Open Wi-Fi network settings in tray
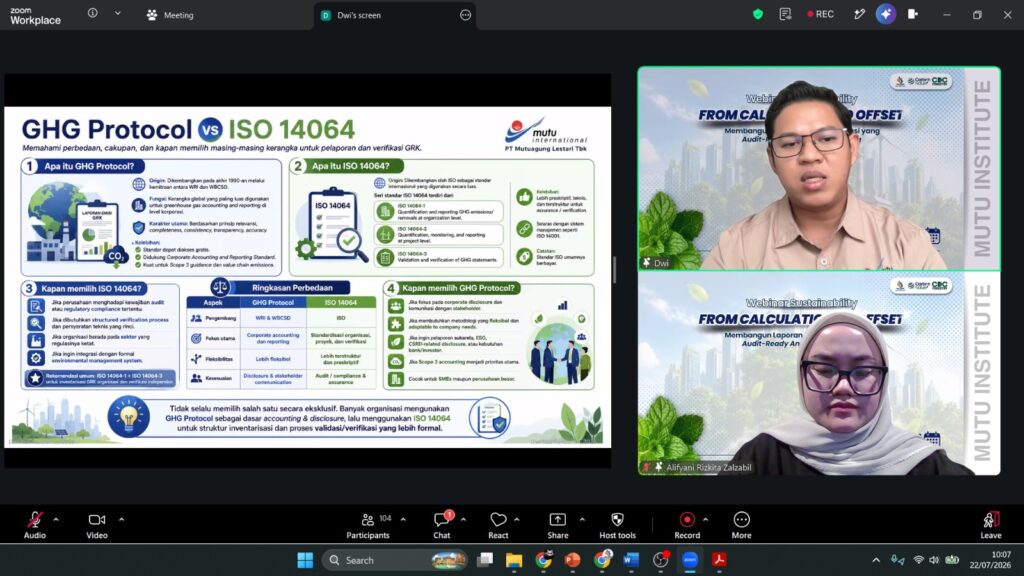Screen dimensions: 1024x576 point(919,560)
